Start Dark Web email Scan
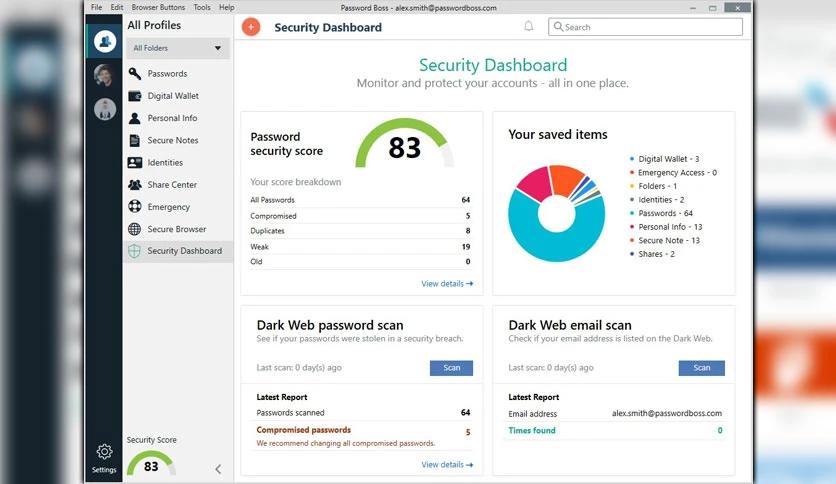Image resolution: width=836 pixels, height=484 pixels. (x=701, y=368)
